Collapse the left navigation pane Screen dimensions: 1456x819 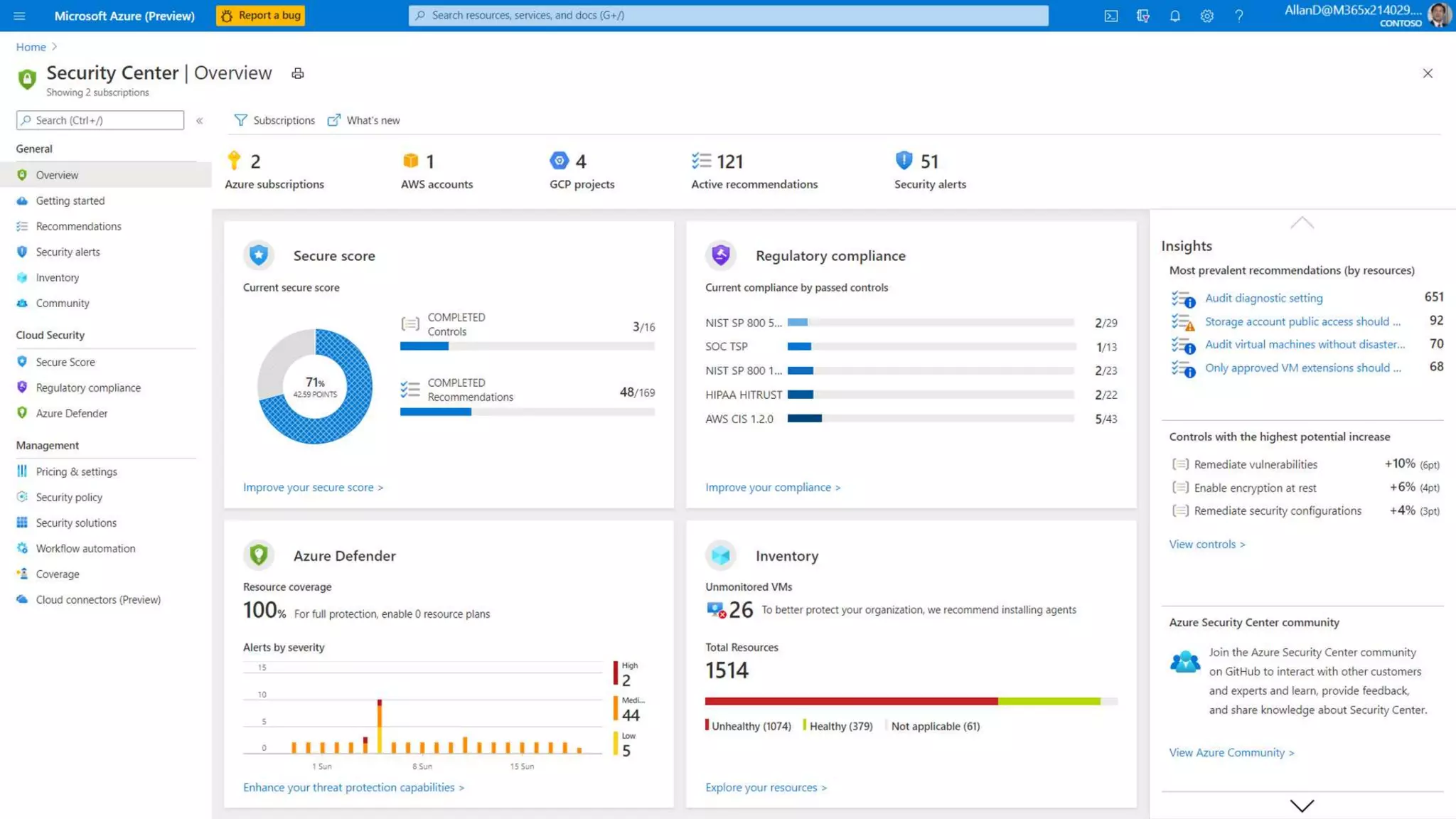click(x=200, y=121)
